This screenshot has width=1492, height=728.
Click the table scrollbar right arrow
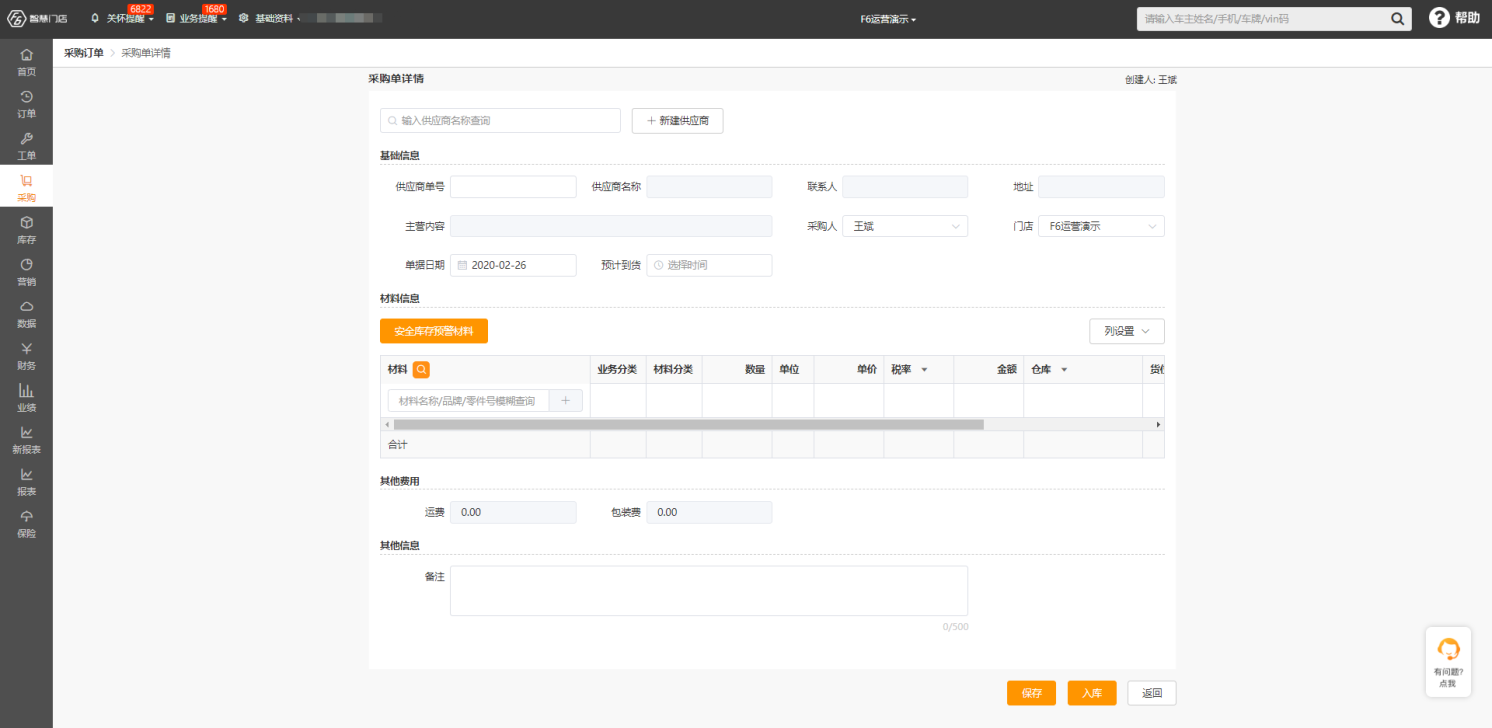point(1159,425)
